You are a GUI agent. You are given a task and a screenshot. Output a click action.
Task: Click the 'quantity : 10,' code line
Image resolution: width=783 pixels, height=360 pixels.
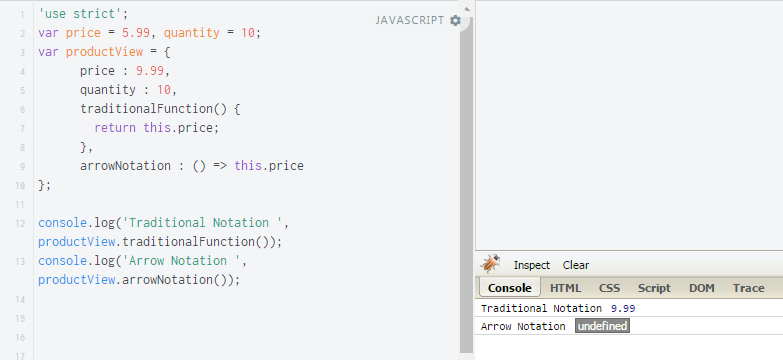[129, 89]
